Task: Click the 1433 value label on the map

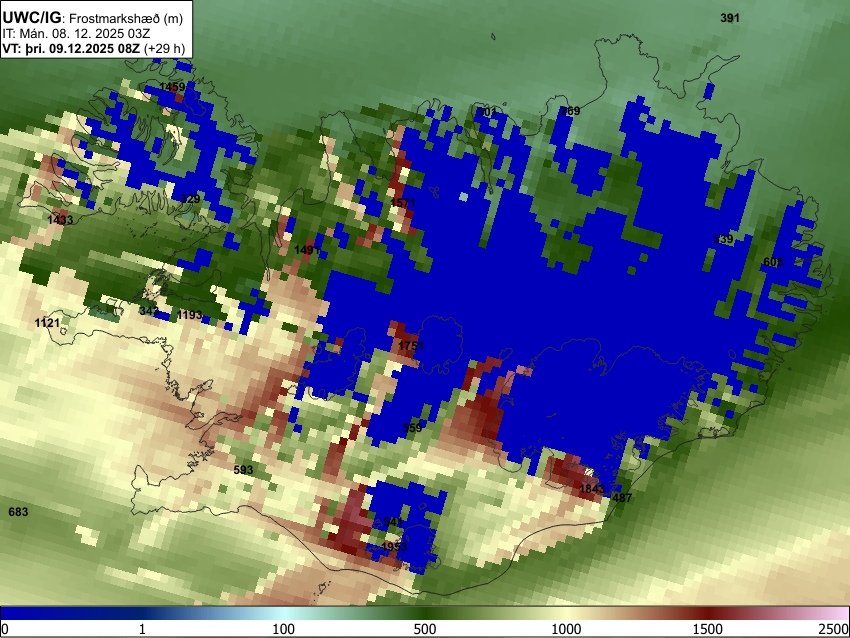Action: pos(60,220)
